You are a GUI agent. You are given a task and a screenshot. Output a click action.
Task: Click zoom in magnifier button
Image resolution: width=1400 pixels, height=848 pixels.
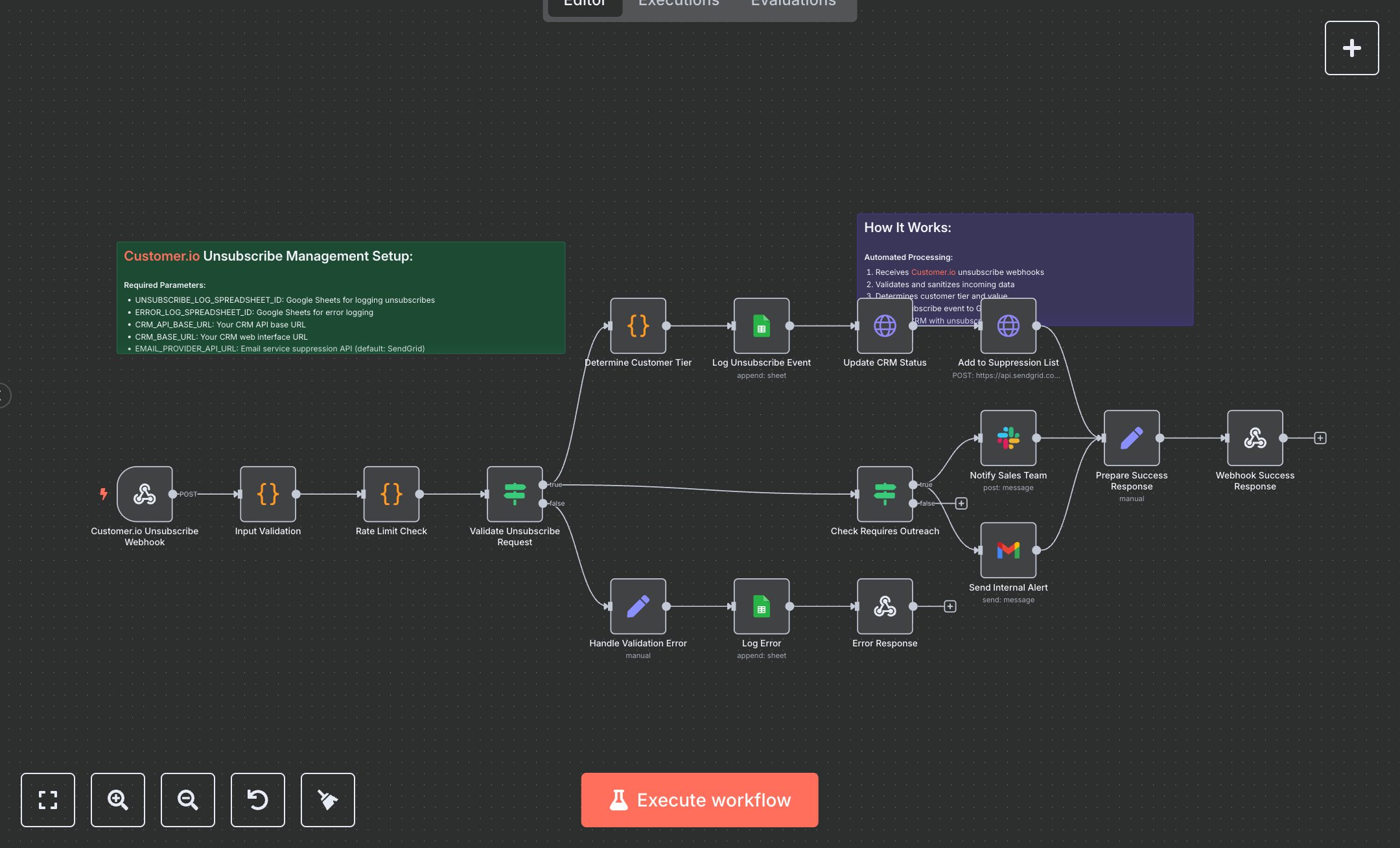(118, 800)
